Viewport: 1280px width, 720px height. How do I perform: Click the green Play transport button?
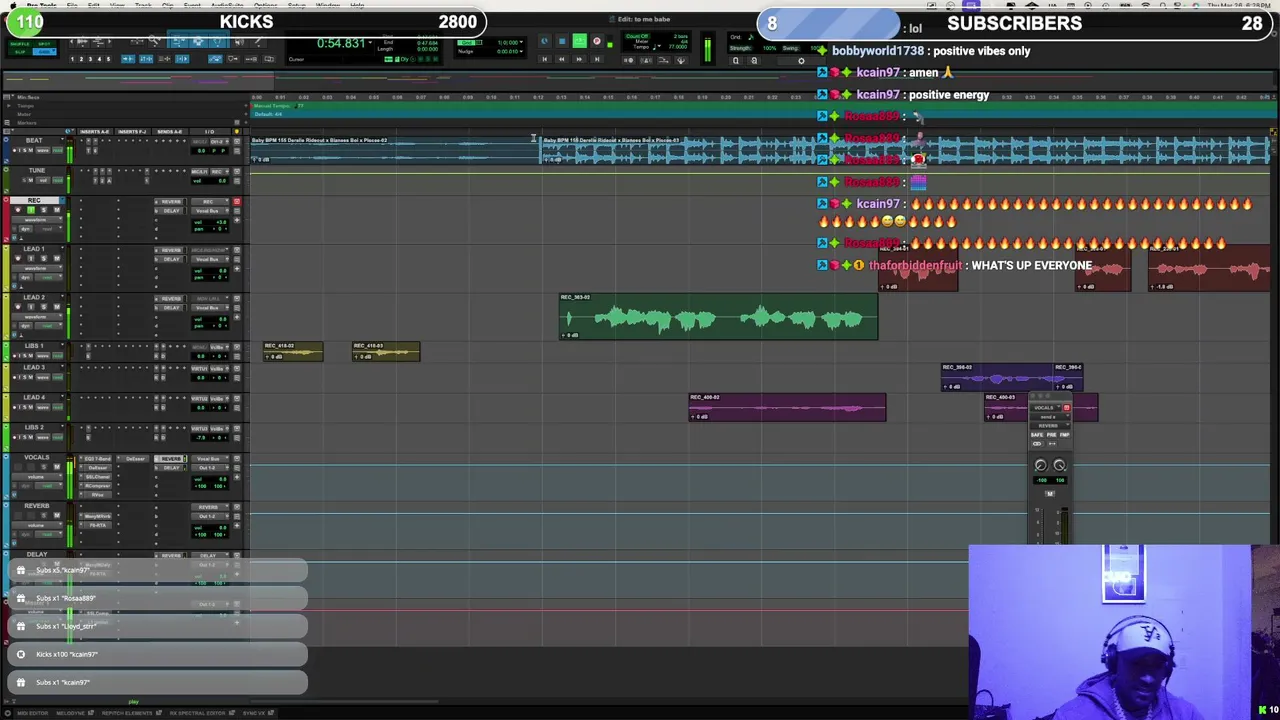point(580,41)
